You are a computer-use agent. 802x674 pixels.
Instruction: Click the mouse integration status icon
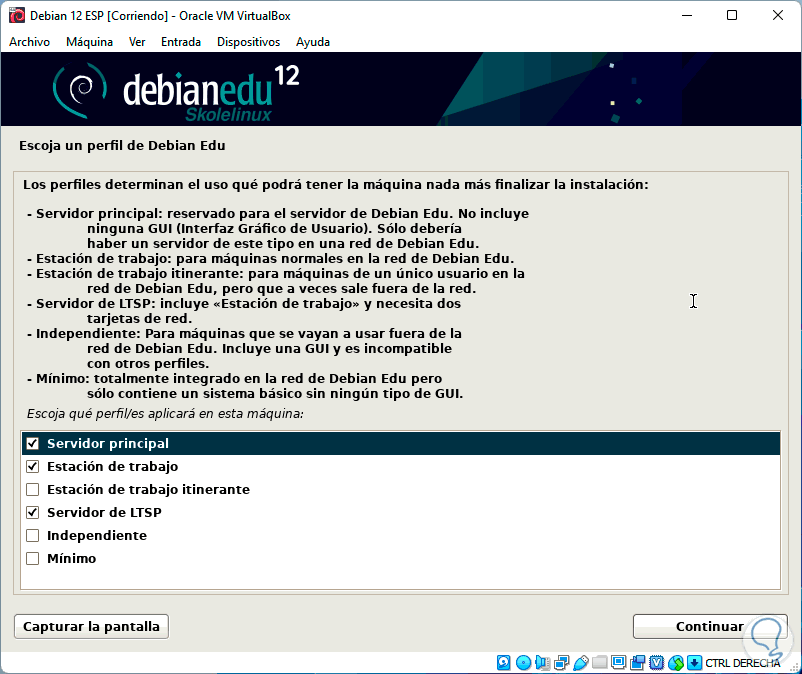[x=676, y=663]
